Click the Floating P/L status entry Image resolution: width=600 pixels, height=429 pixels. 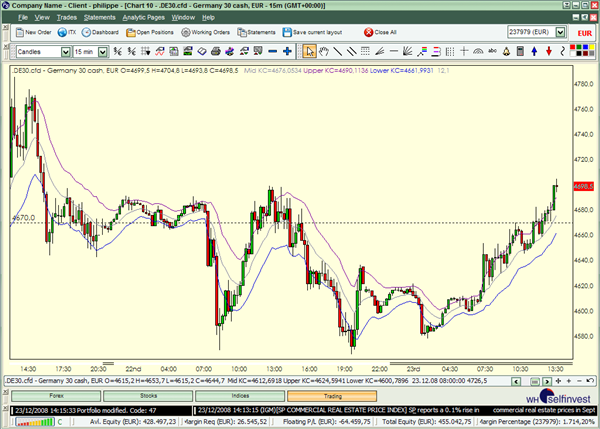pyautogui.click(x=326, y=422)
